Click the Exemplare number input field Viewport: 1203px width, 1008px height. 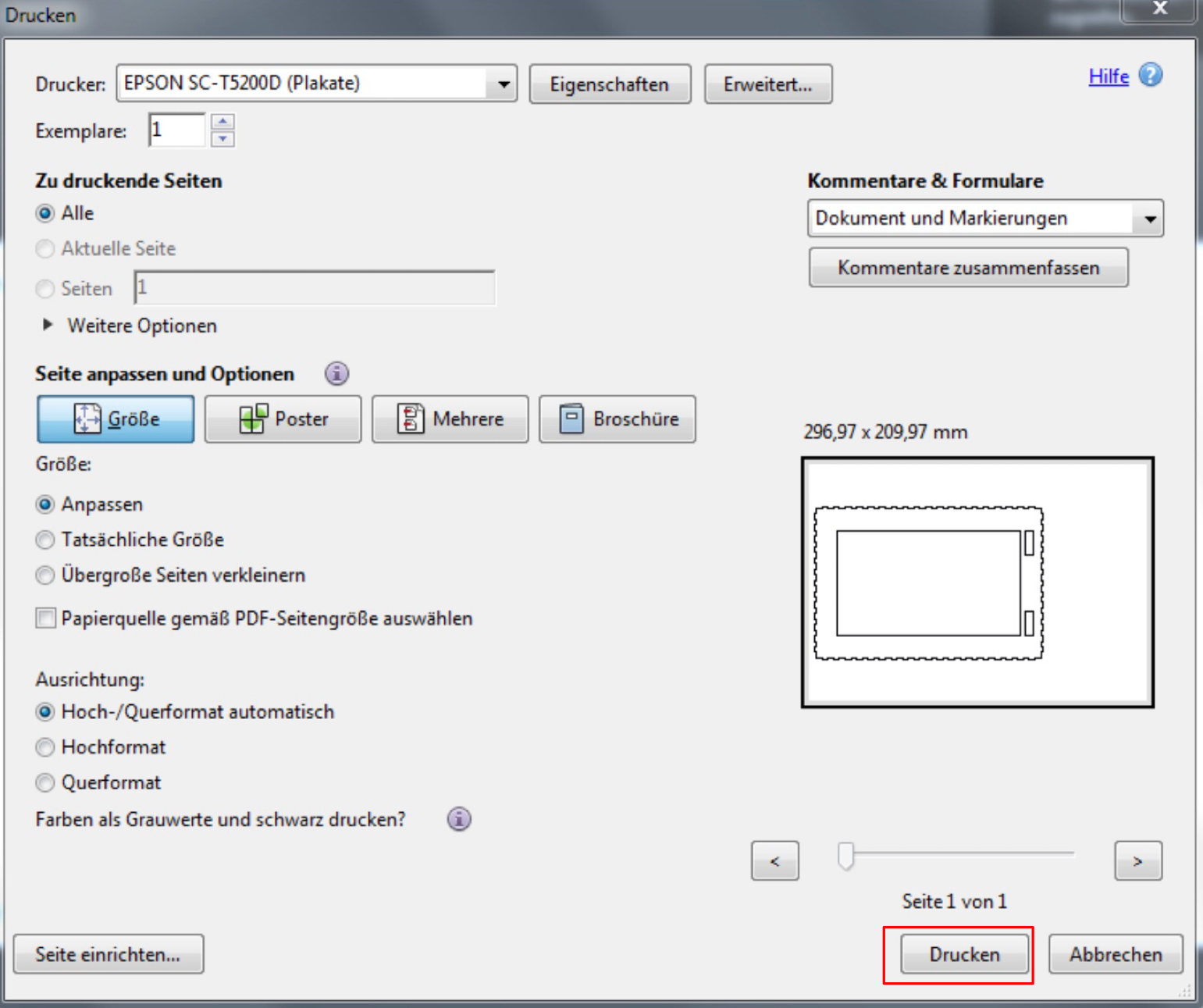click(177, 130)
